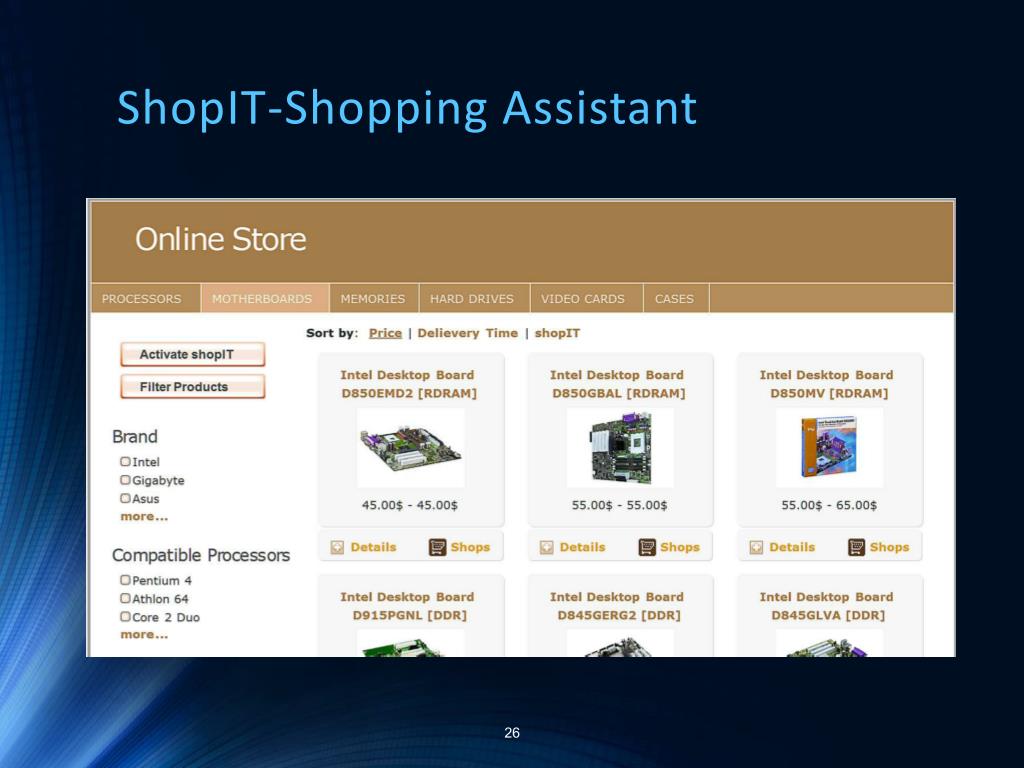Open the Intel Desktop Board D850GBAL title
The width and height of the screenshot is (1024, 768).
coord(618,384)
